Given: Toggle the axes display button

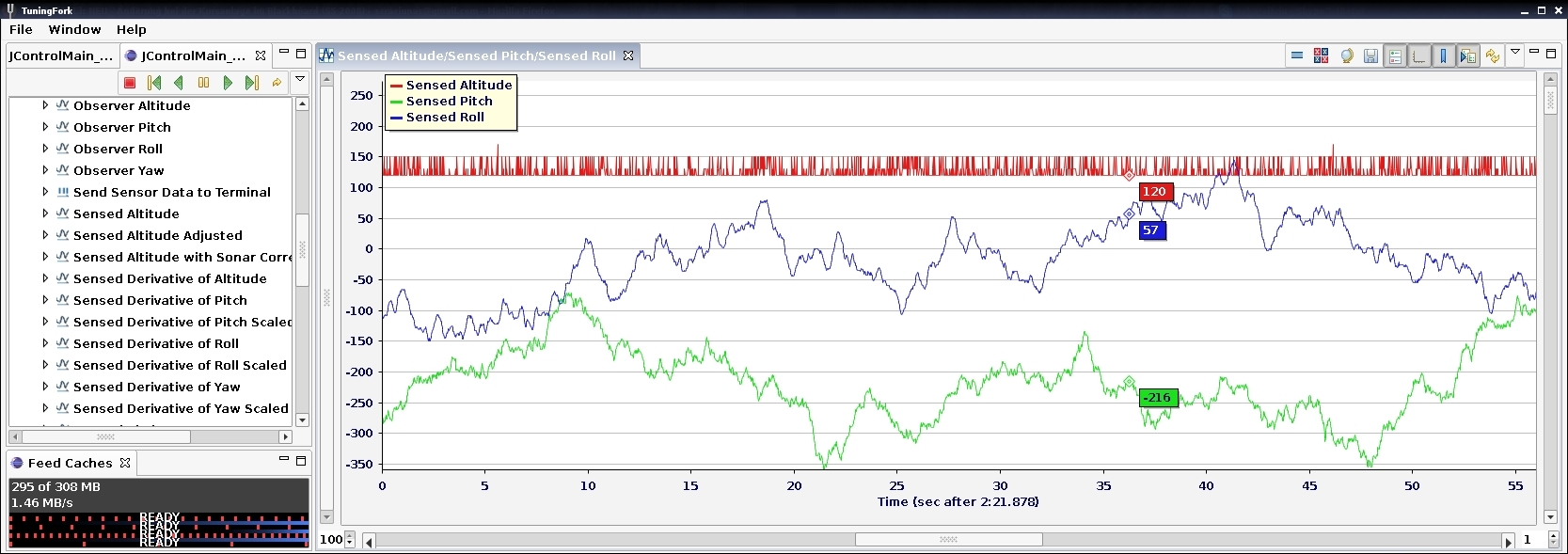Looking at the screenshot, I should [x=1419, y=56].
